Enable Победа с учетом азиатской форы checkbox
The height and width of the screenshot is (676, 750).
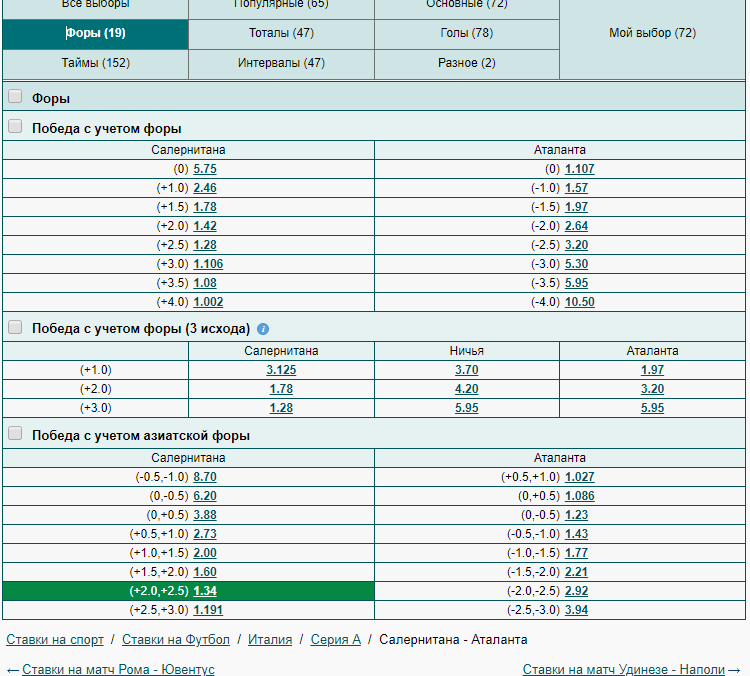click(x=15, y=434)
